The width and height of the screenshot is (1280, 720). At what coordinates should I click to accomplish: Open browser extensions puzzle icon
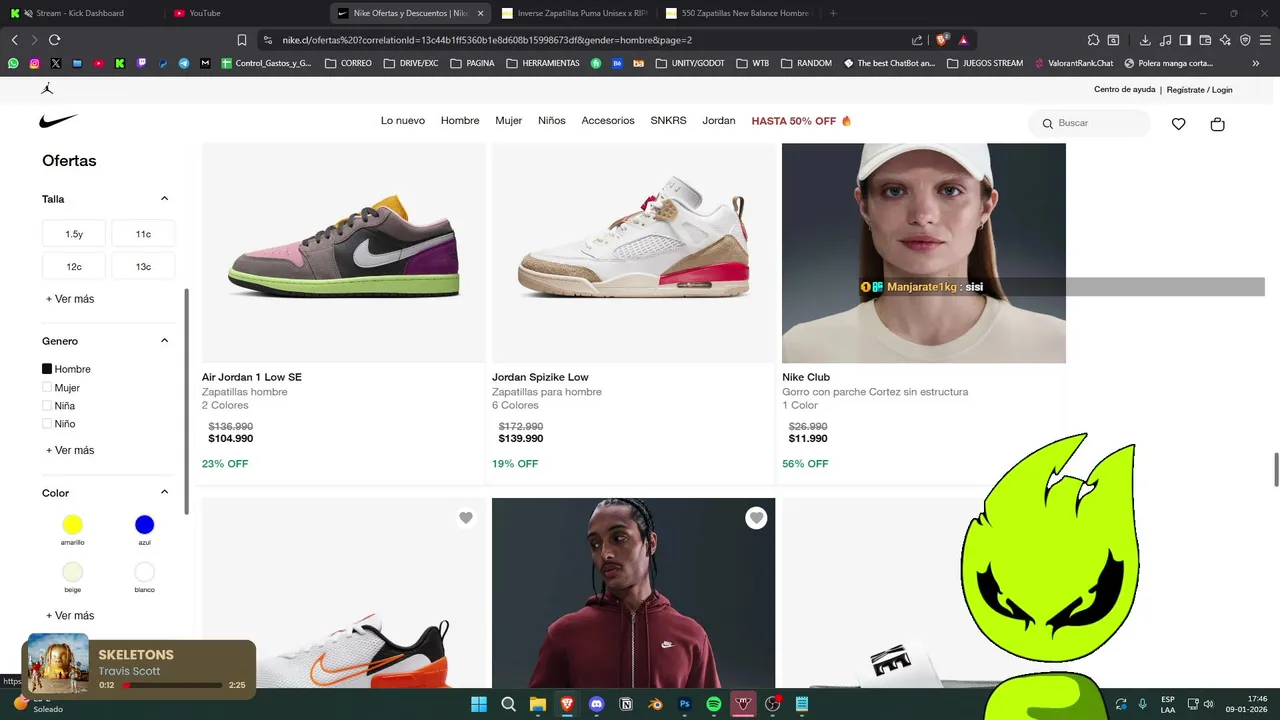tap(1093, 40)
